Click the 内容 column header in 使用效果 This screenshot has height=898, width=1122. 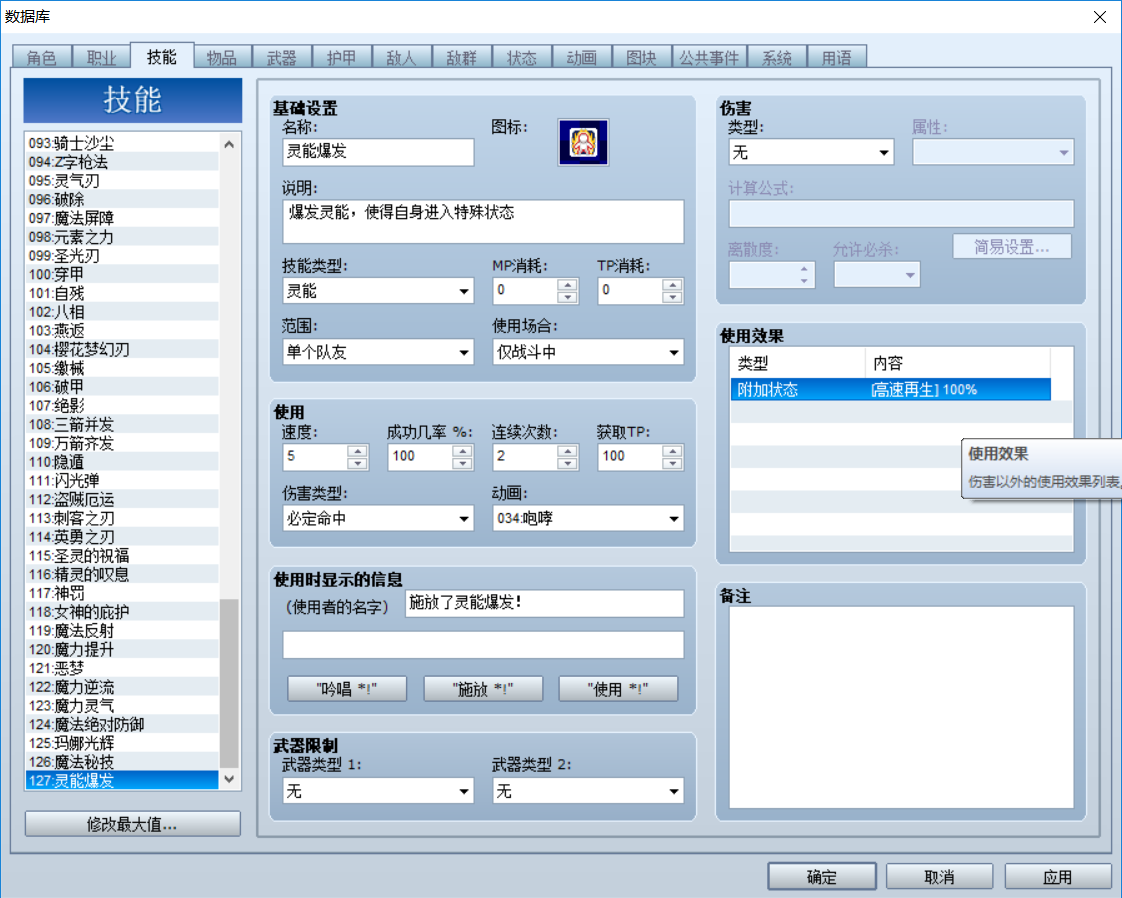[x=958, y=363]
